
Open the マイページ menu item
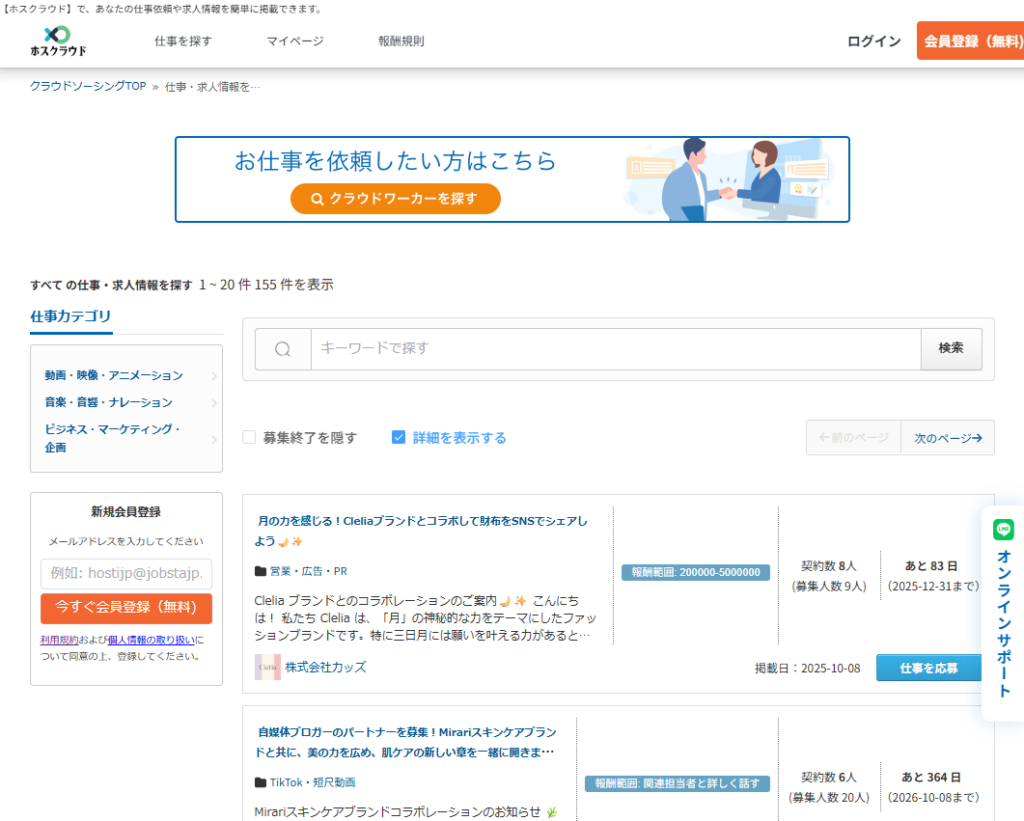pyautogui.click(x=295, y=41)
